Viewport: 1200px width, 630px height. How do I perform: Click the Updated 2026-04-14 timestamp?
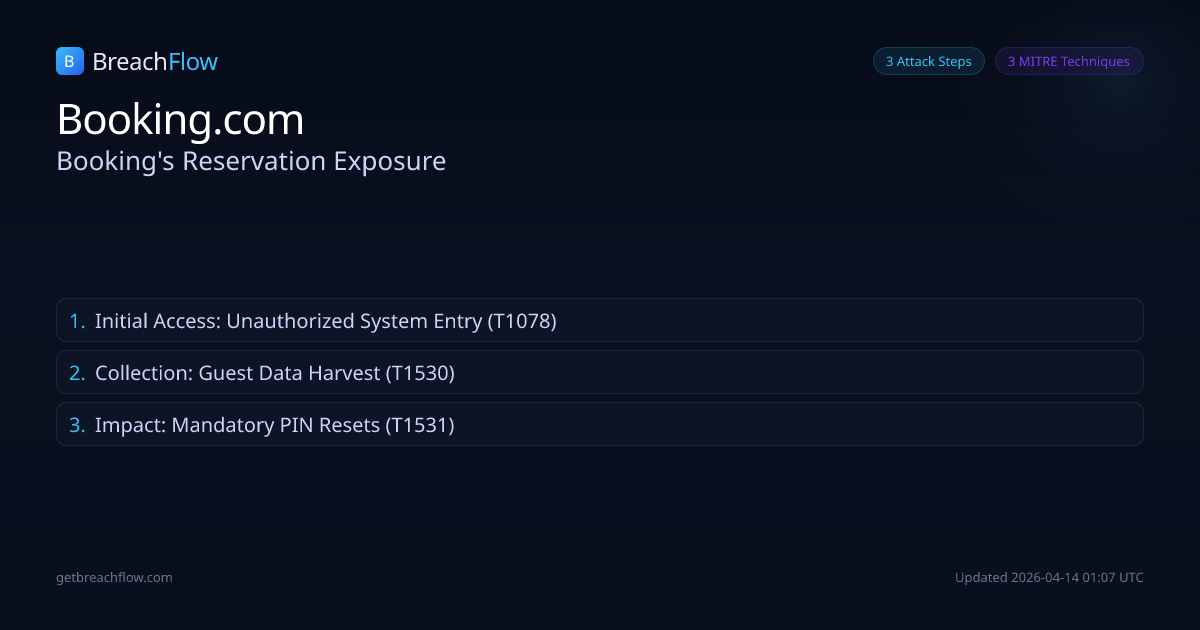click(1049, 577)
